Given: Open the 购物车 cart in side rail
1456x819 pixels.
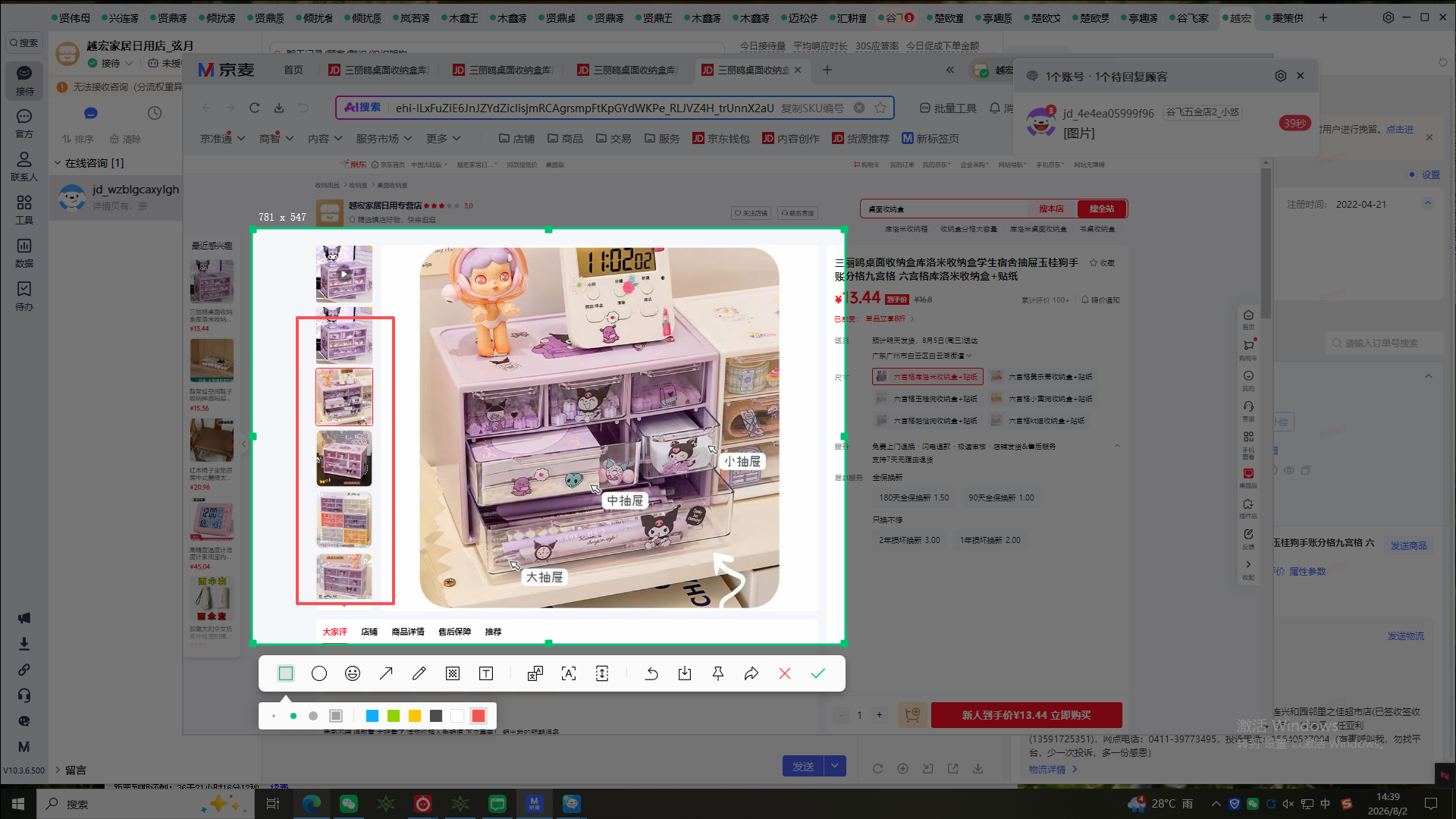Looking at the screenshot, I should [x=1248, y=349].
